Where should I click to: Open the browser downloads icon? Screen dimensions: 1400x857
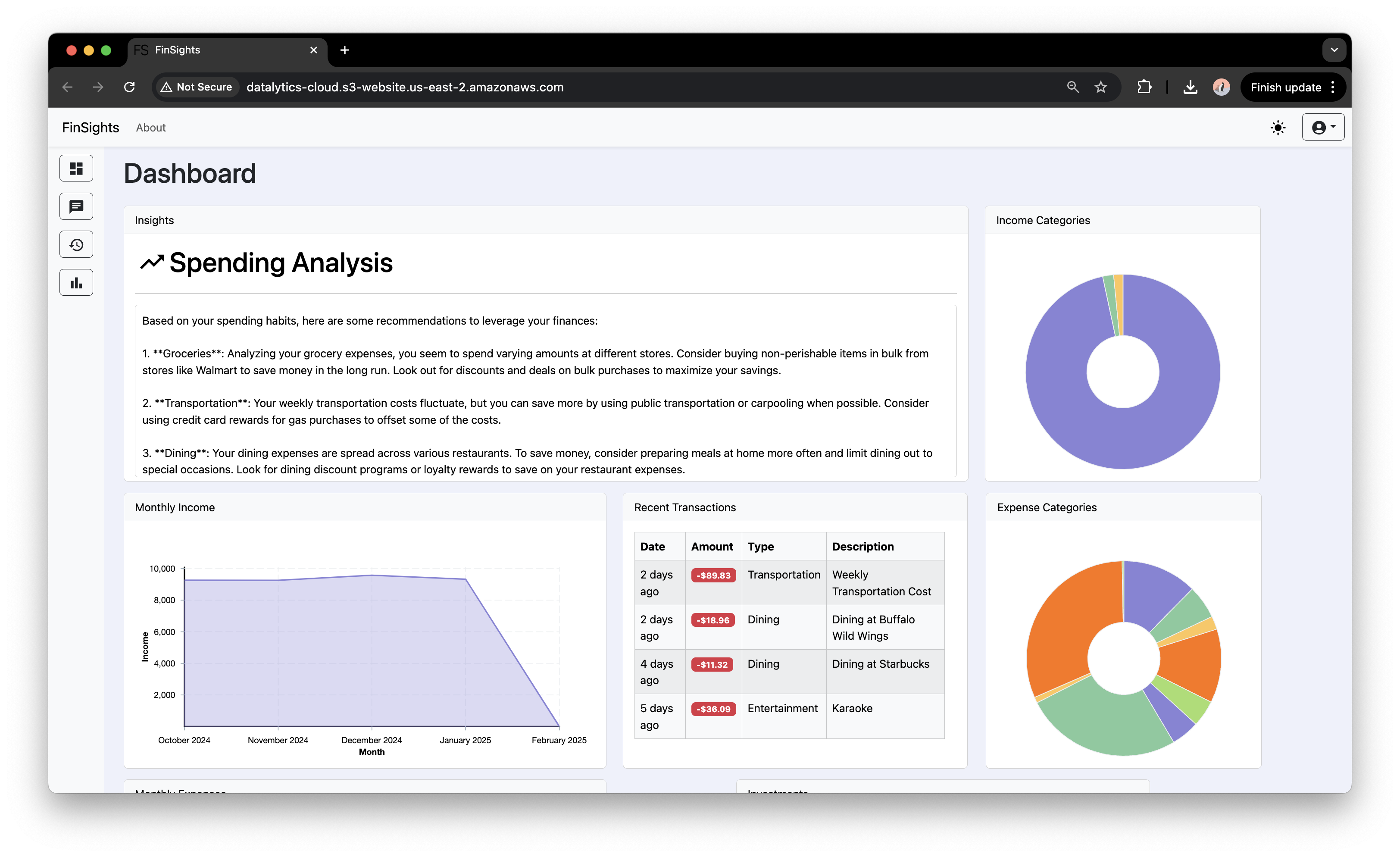(x=1190, y=87)
